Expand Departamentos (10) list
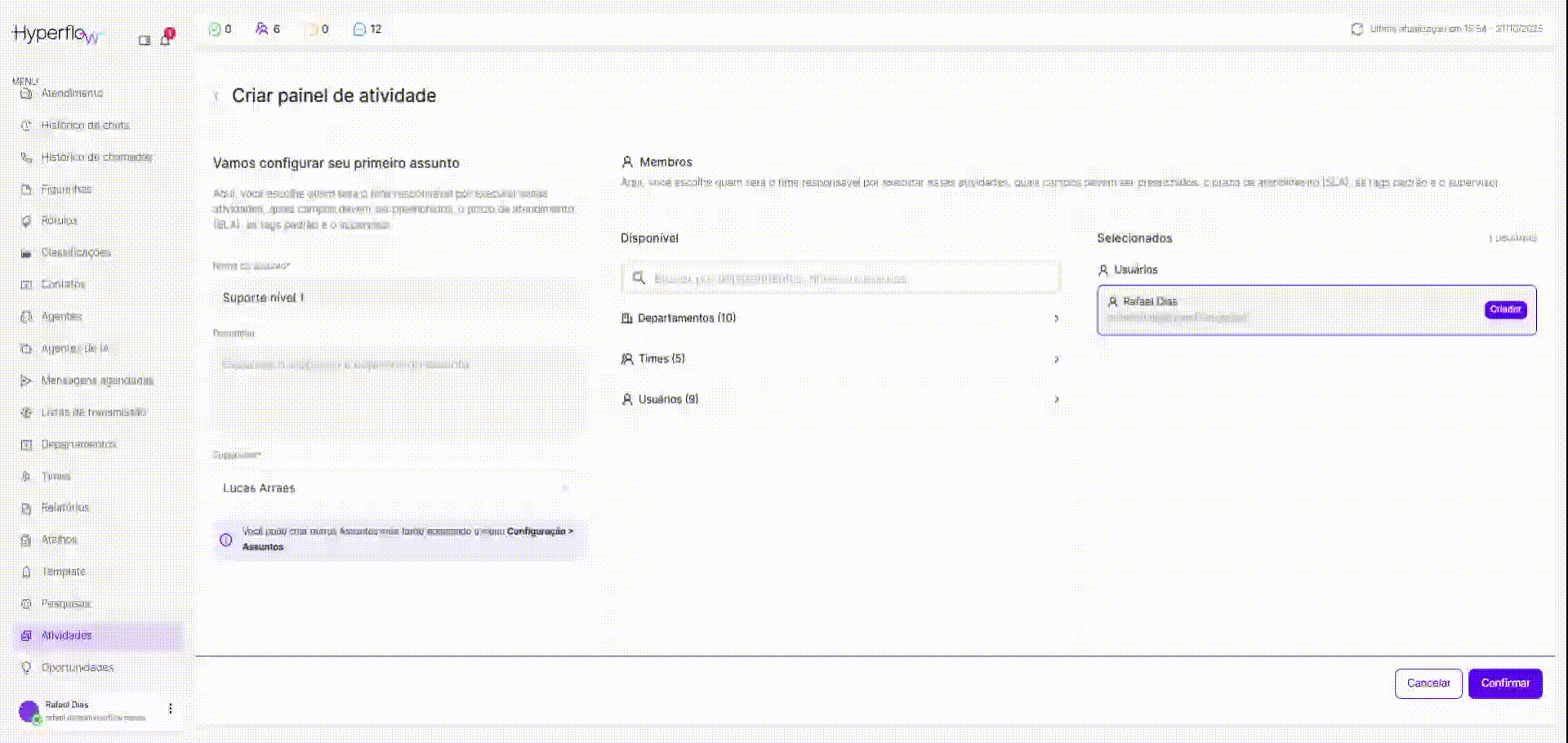Image resolution: width=1568 pixels, height=743 pixels. click(1056, 318)
